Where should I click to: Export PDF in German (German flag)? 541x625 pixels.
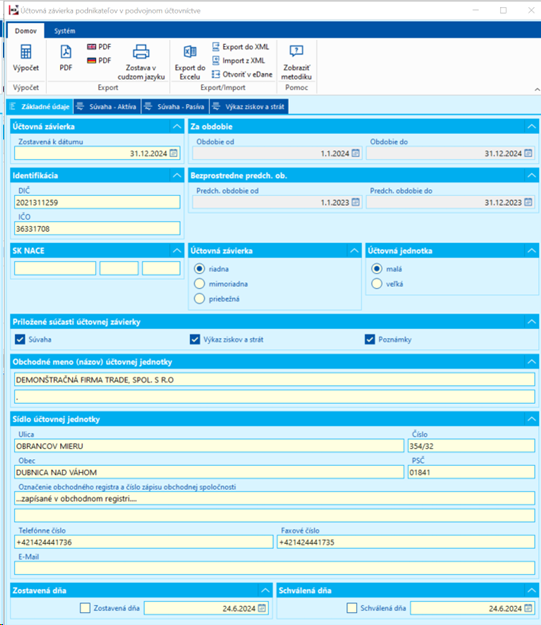click(x=99, y=61)
